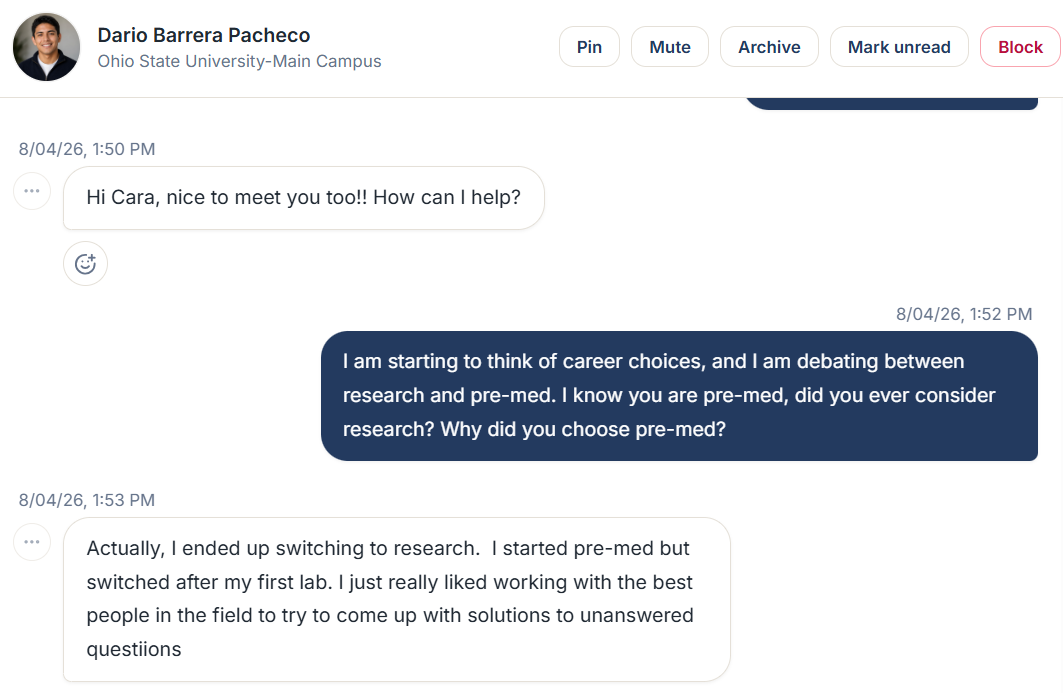Click the 8/04/26, 1:52 PM timestamp
1063x693 pixels.
964,314
